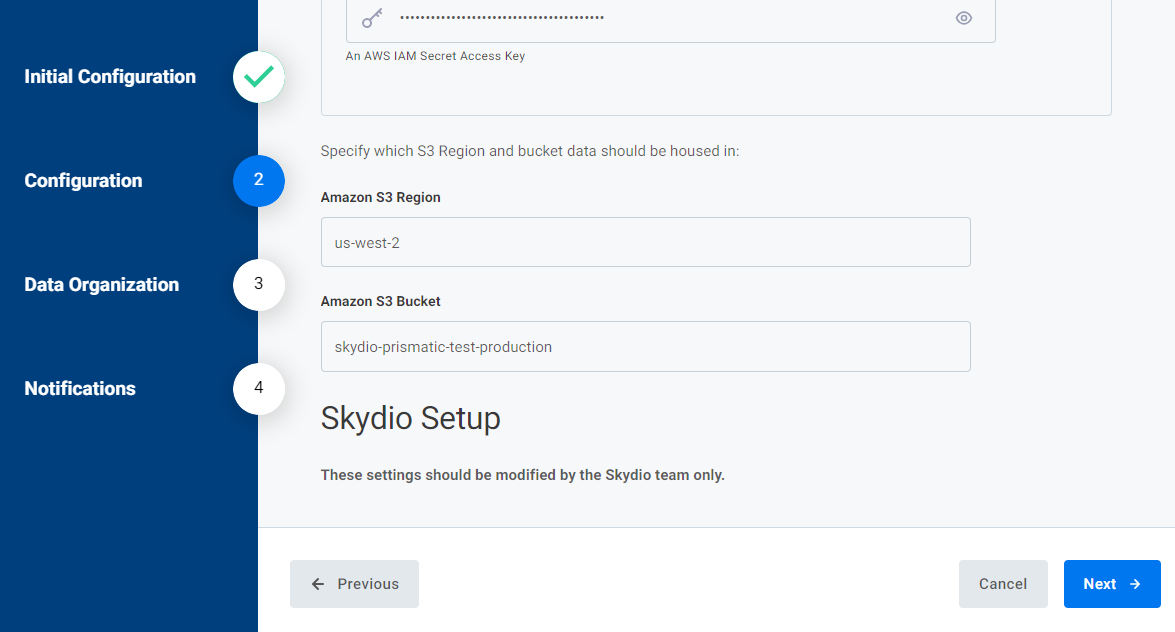Jump to step 4 circle
Screen dimensions: 1175x632
(x=259, y=389)
